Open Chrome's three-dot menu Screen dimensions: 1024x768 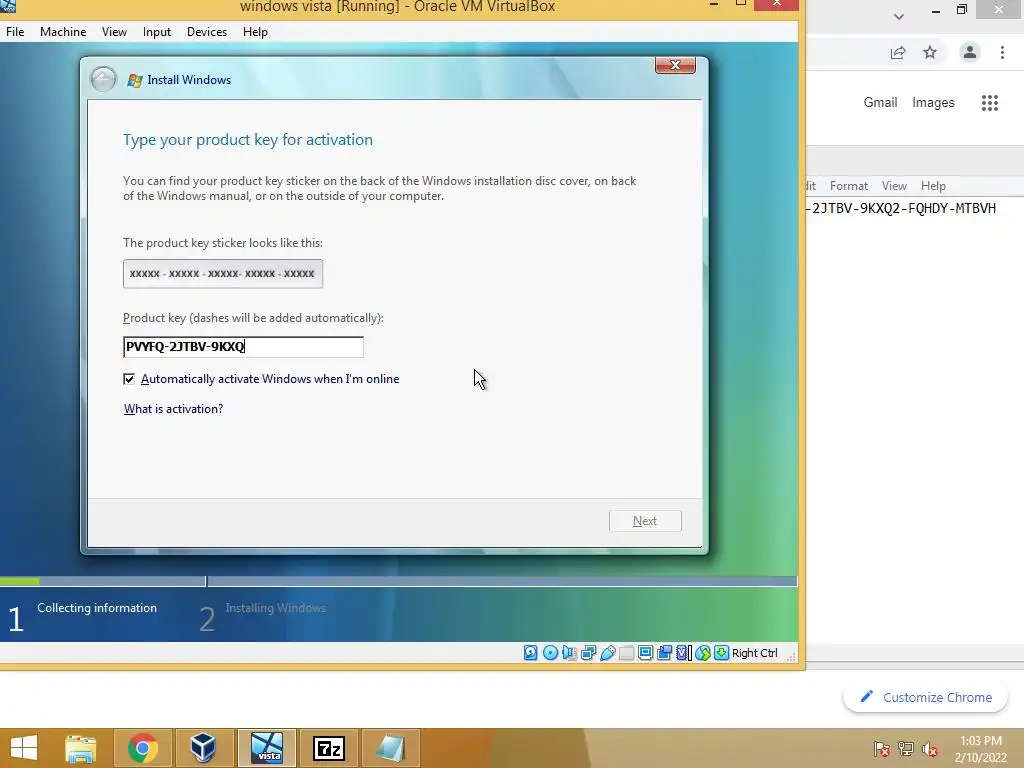1002,52
